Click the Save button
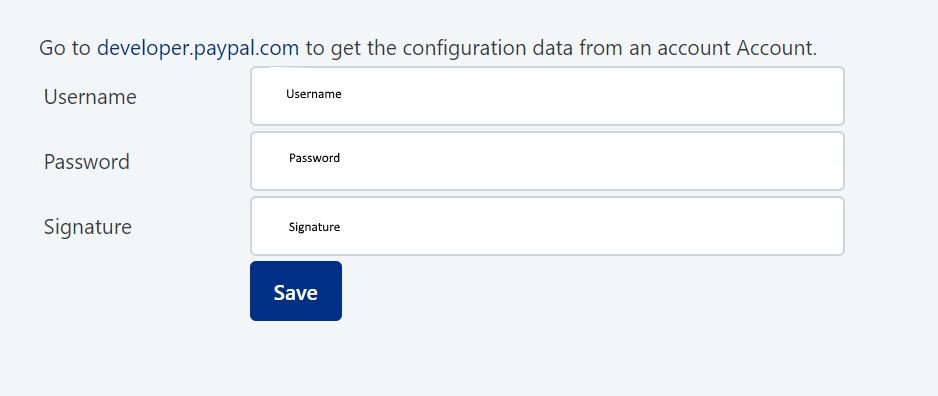The image size is (938, 396). (x=296, y=291)
